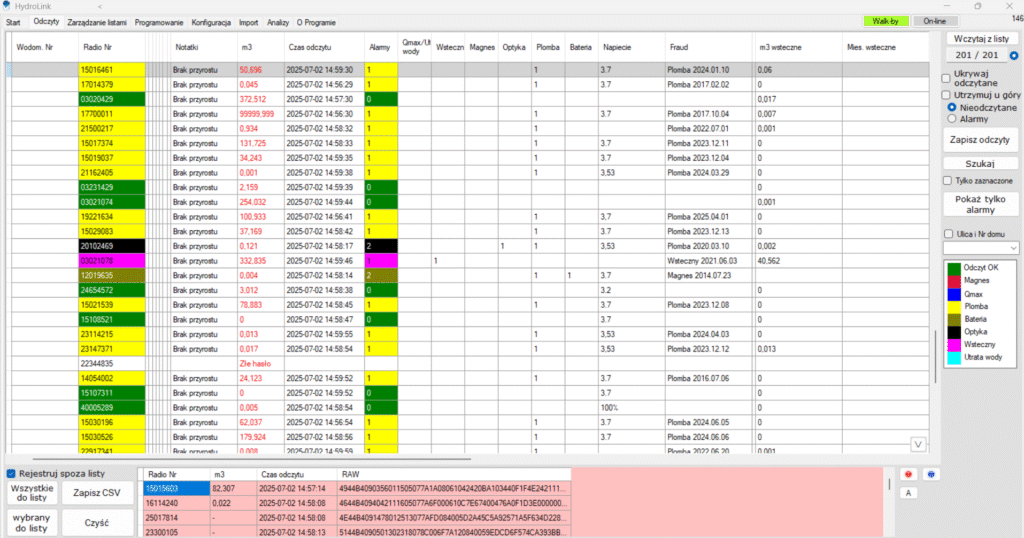The width and height of the screenshot is (1024, 538).
Task: Click the blue icon beside the RAW panel
Action: 931,474
